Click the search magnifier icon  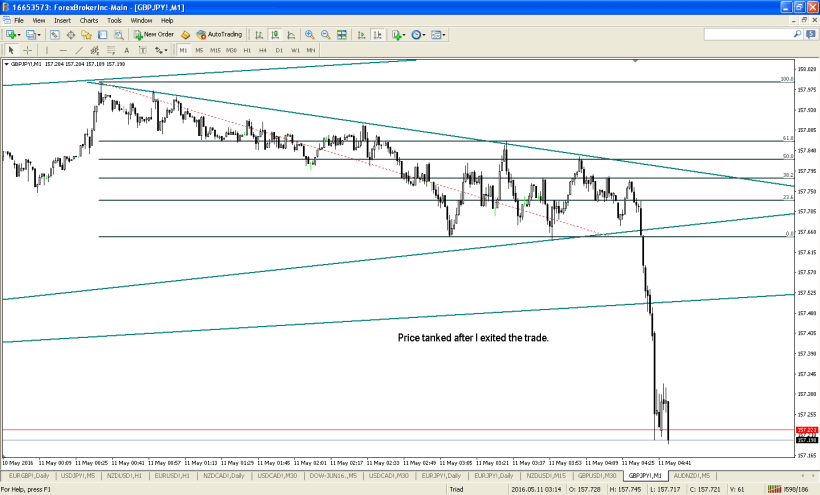point(798,34)
